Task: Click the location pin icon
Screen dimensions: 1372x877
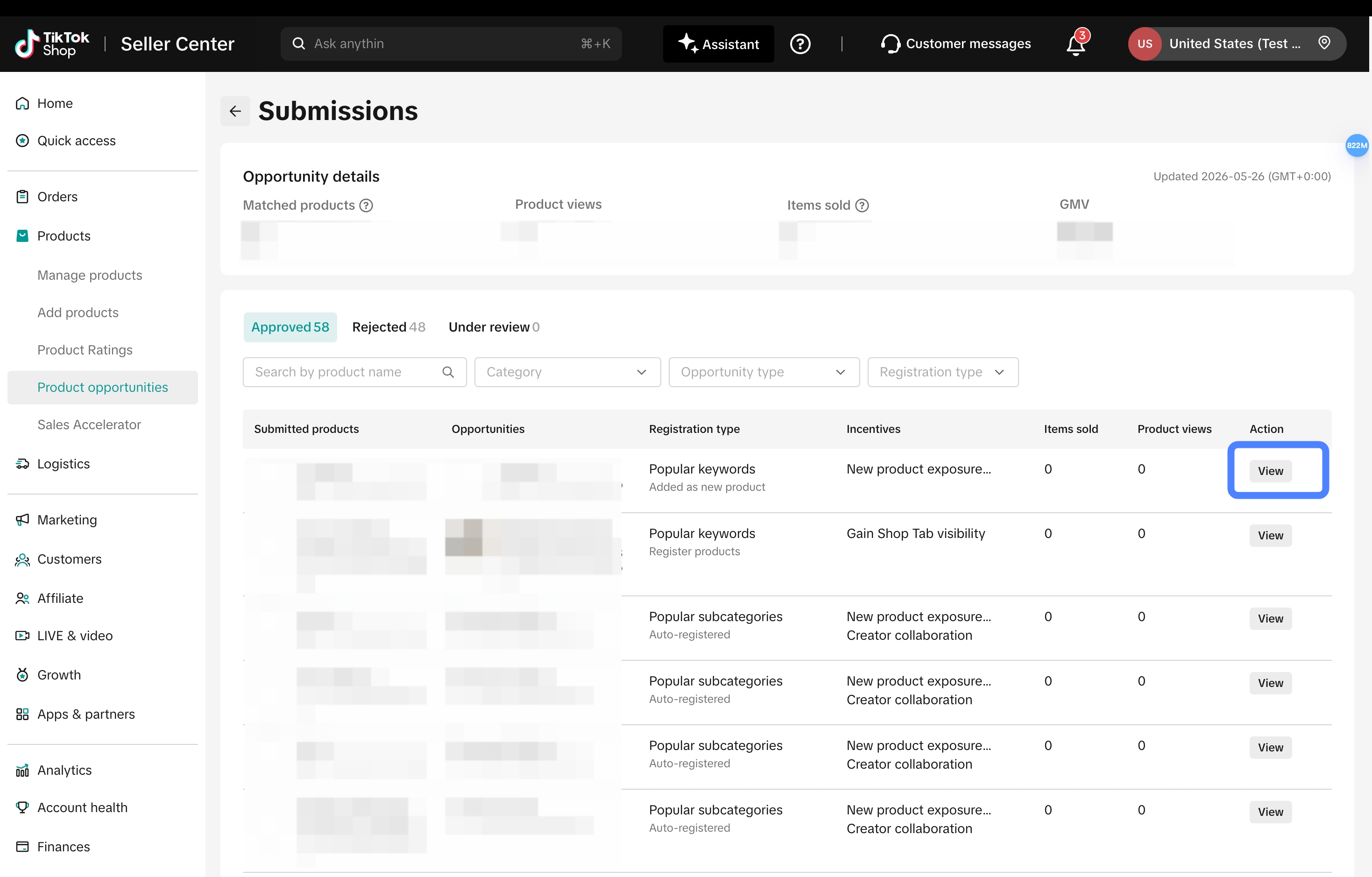Action: point(1324,43)
